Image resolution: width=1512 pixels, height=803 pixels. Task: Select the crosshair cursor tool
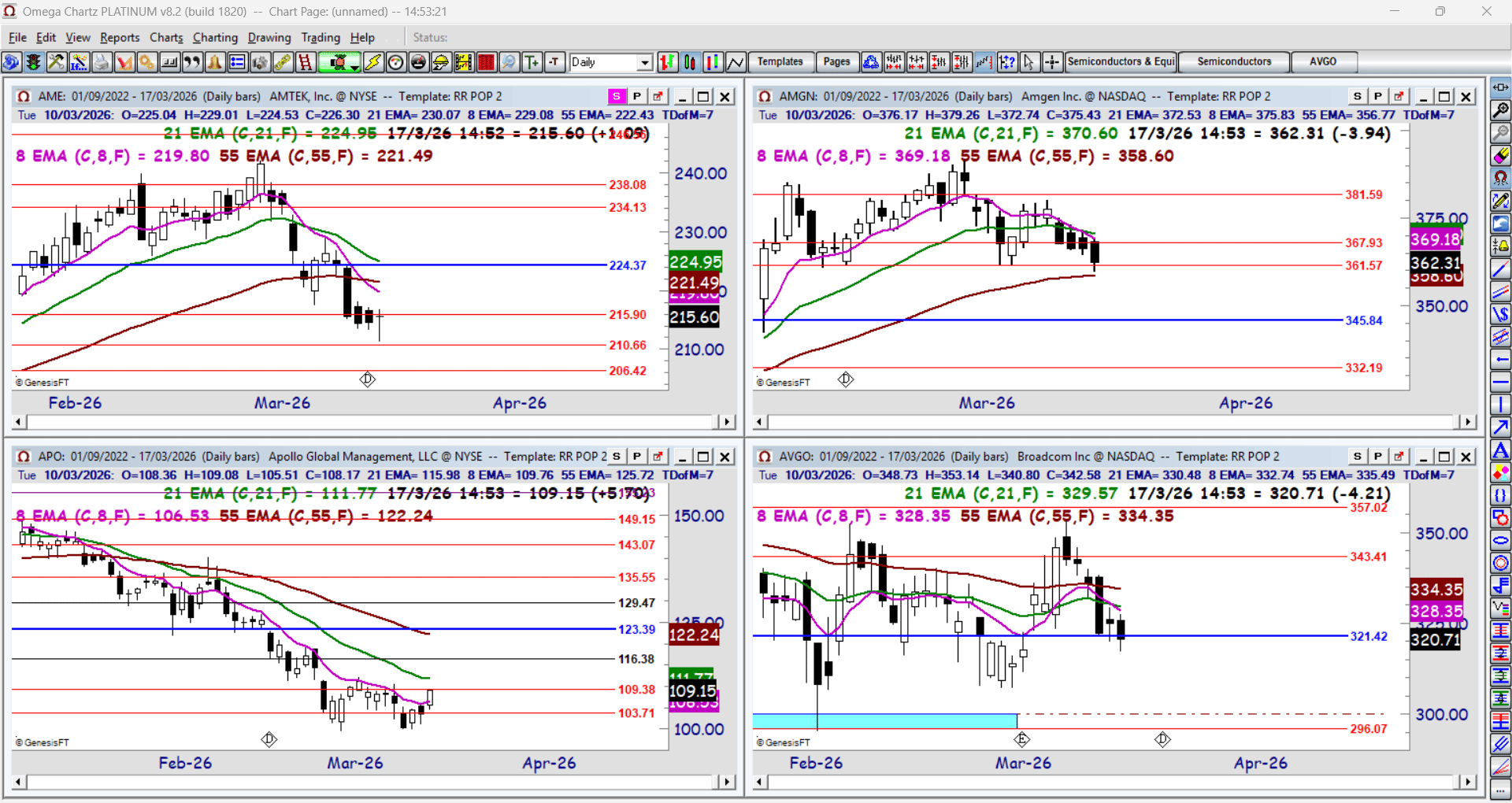click(x=1051, y=62)
